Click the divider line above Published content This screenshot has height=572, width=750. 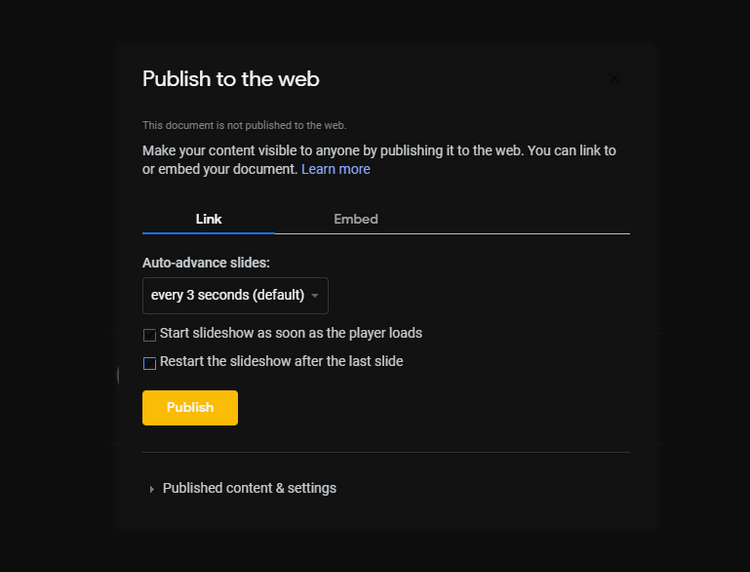386,452
